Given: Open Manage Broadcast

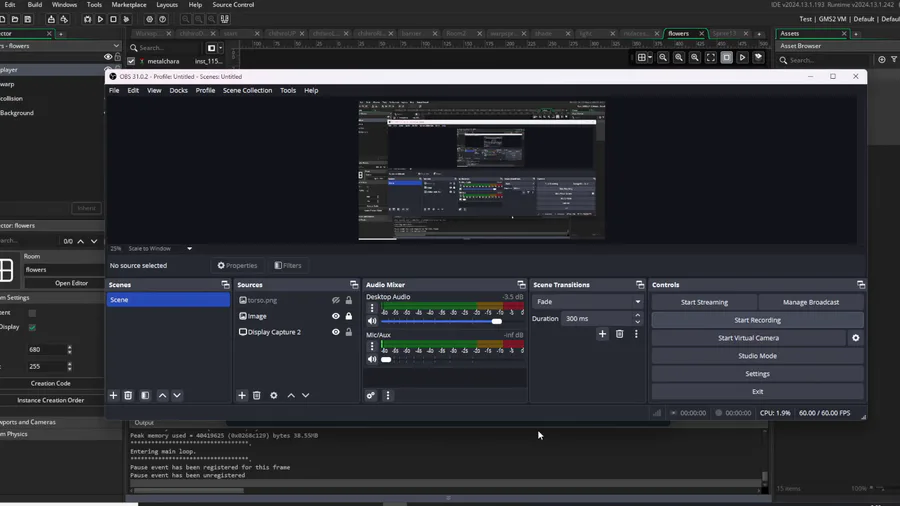Looking at the screenshot, I should point(810,302).
